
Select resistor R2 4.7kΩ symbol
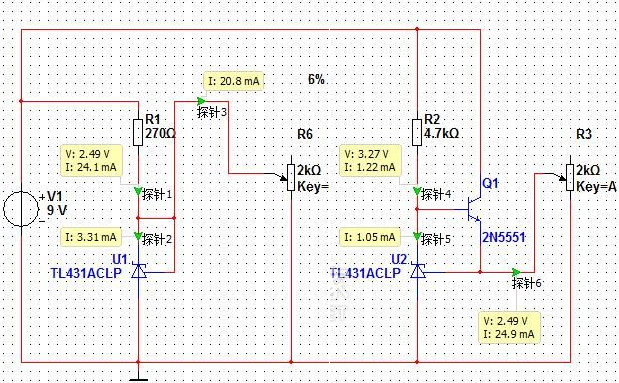[417, 132]
